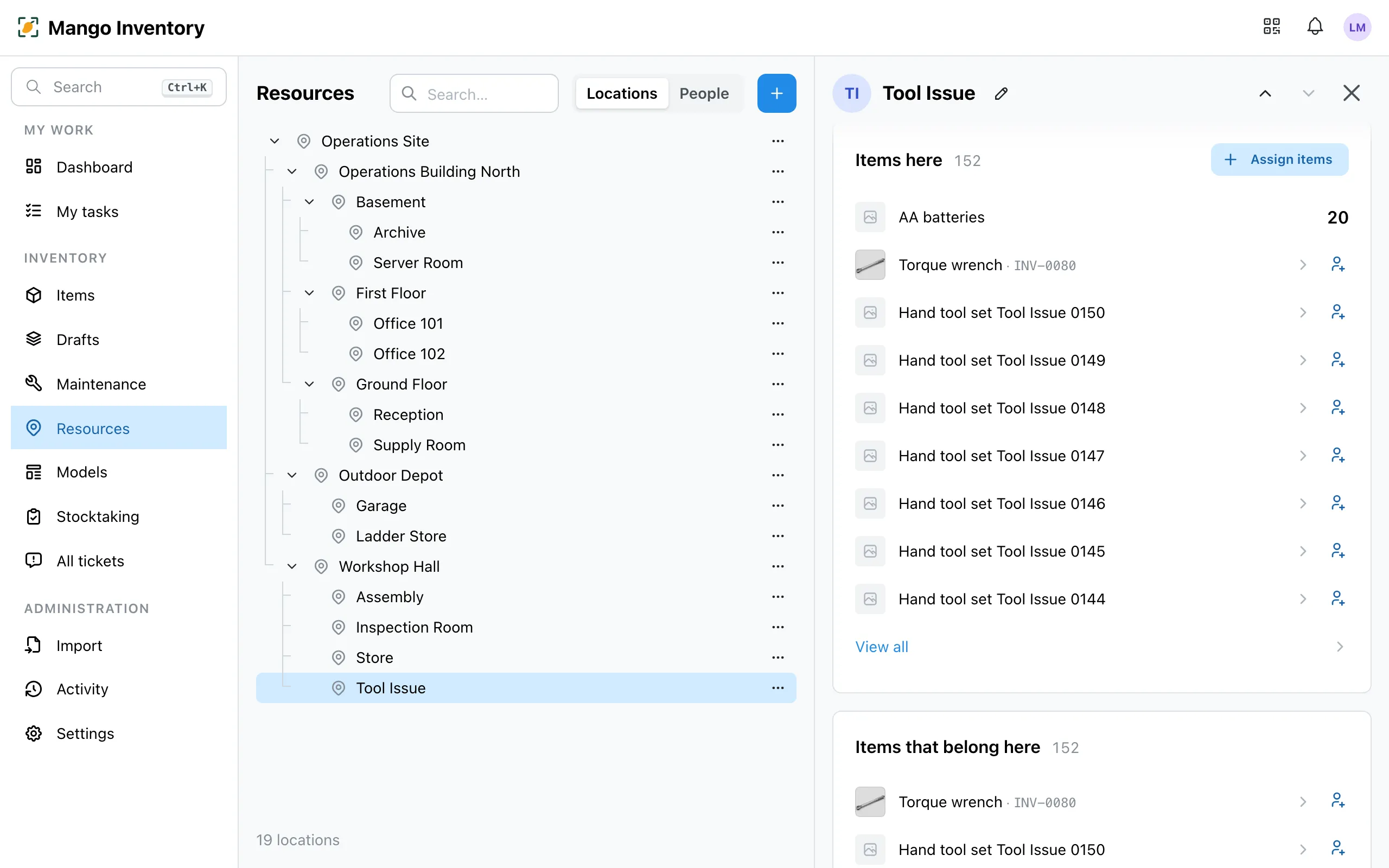Click the AA batteries item row

click(1101, 217)
